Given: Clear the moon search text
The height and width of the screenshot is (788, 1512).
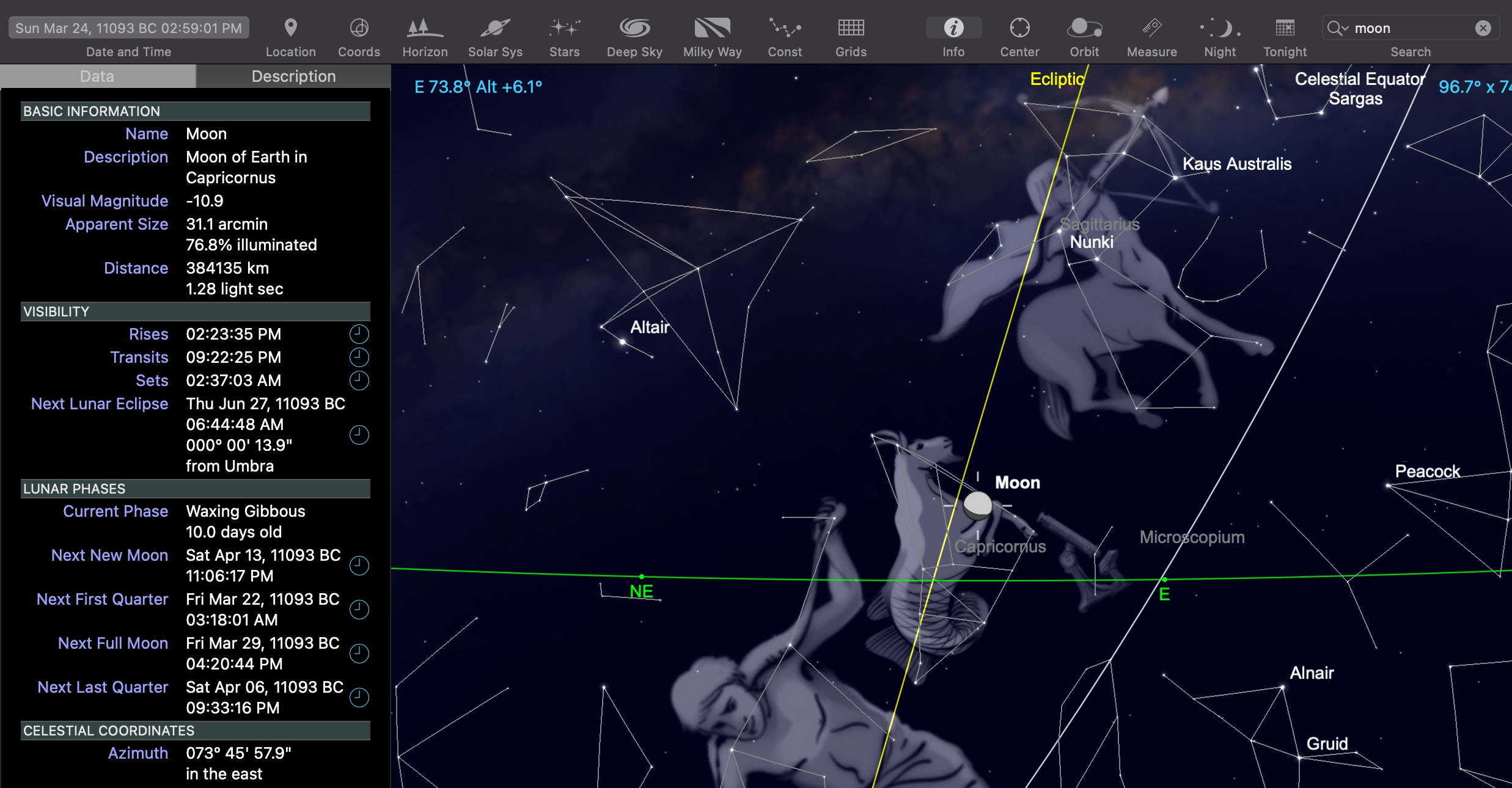Looking at the screenshot, I should [1483, 28].
